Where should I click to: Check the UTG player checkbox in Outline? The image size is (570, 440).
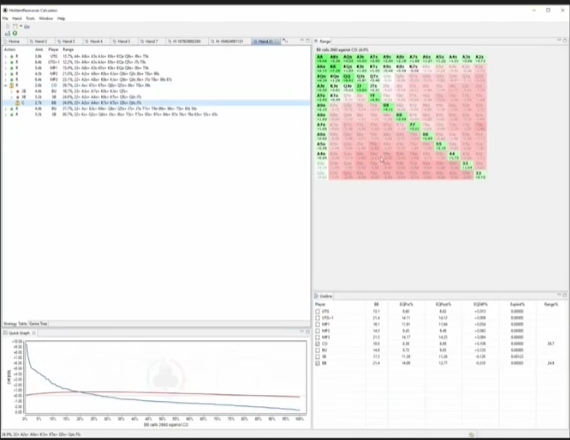pos(318,311)
